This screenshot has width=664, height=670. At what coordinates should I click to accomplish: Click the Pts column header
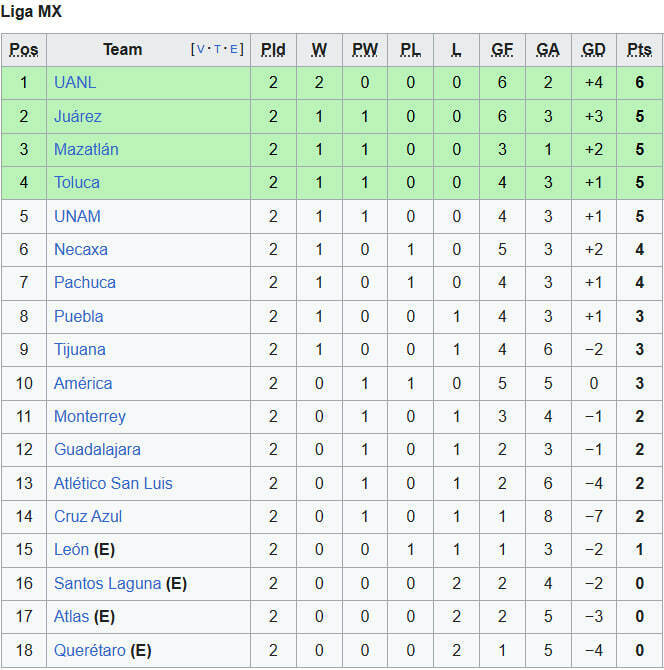click(639, 49)
